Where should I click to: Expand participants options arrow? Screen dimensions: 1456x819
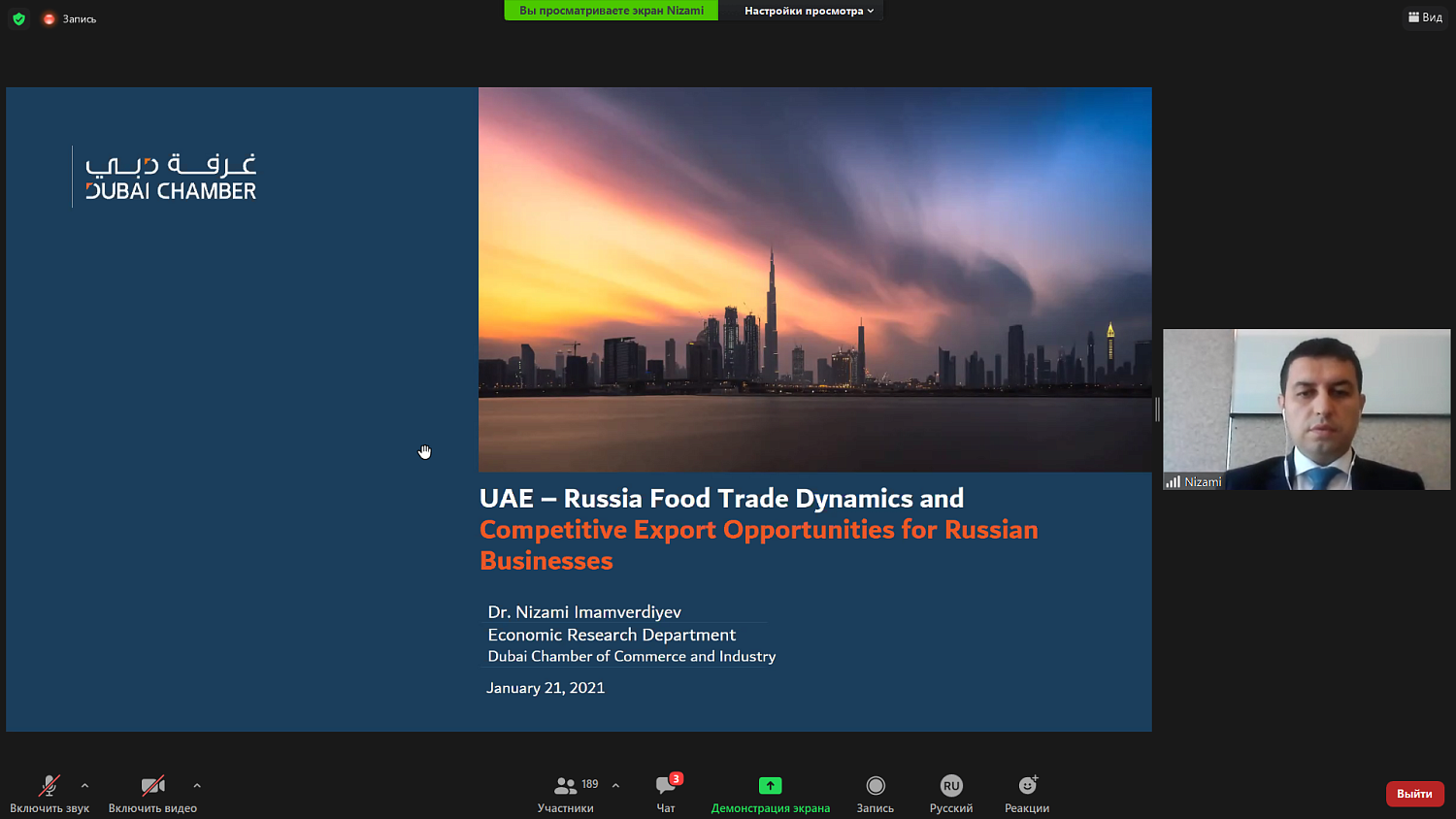click(x=615, y=786)
